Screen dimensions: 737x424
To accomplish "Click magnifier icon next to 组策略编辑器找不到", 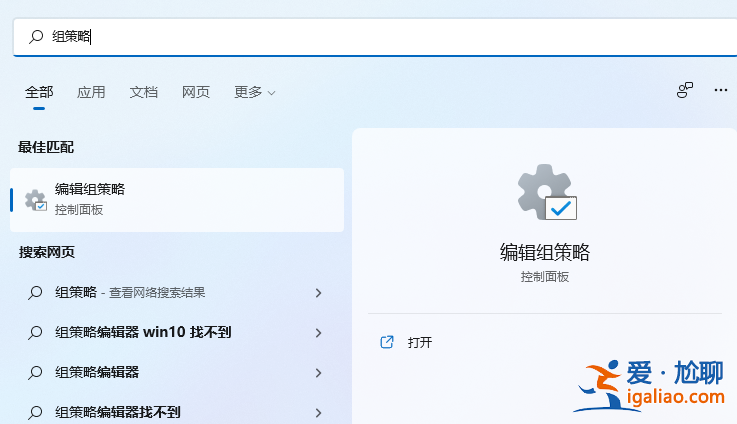I will coord(35,413).
